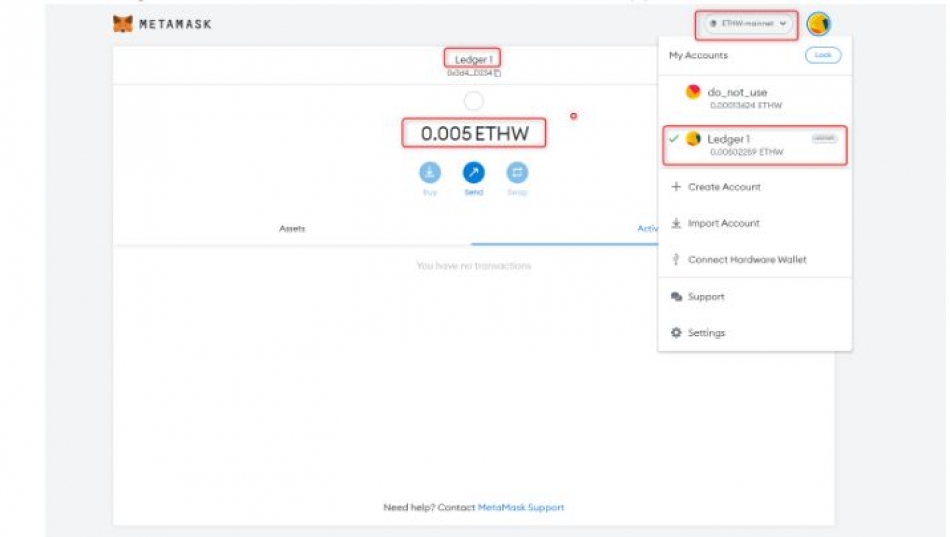Click the Lock button

click(x=823, y=55)
